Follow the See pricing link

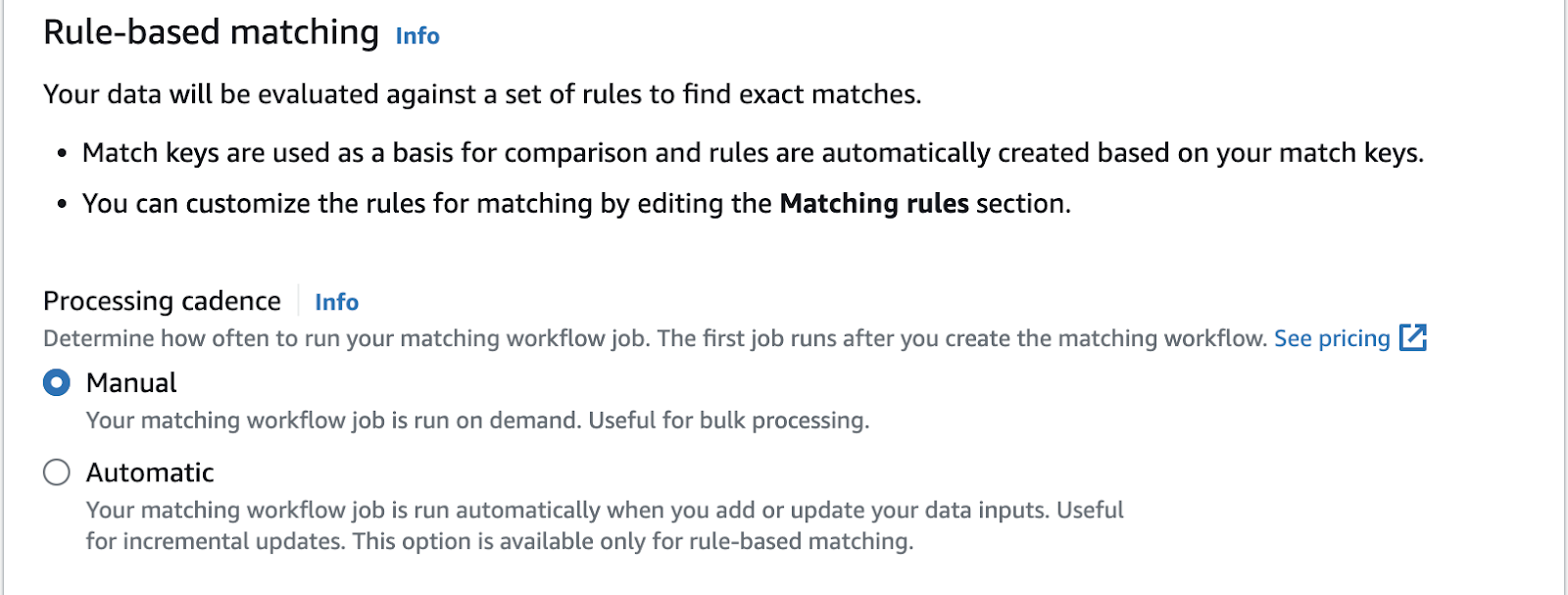coord(1332,338)
